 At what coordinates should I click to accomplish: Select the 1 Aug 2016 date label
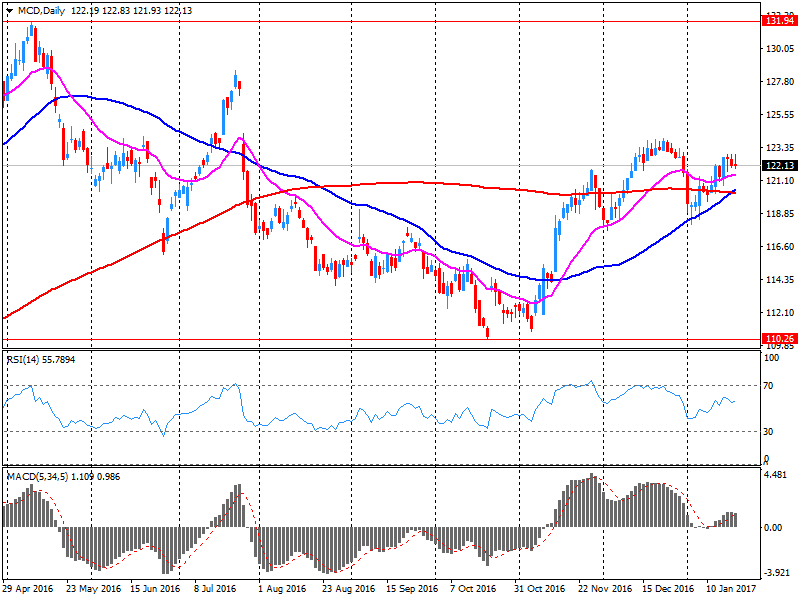[x=282, y=588]
